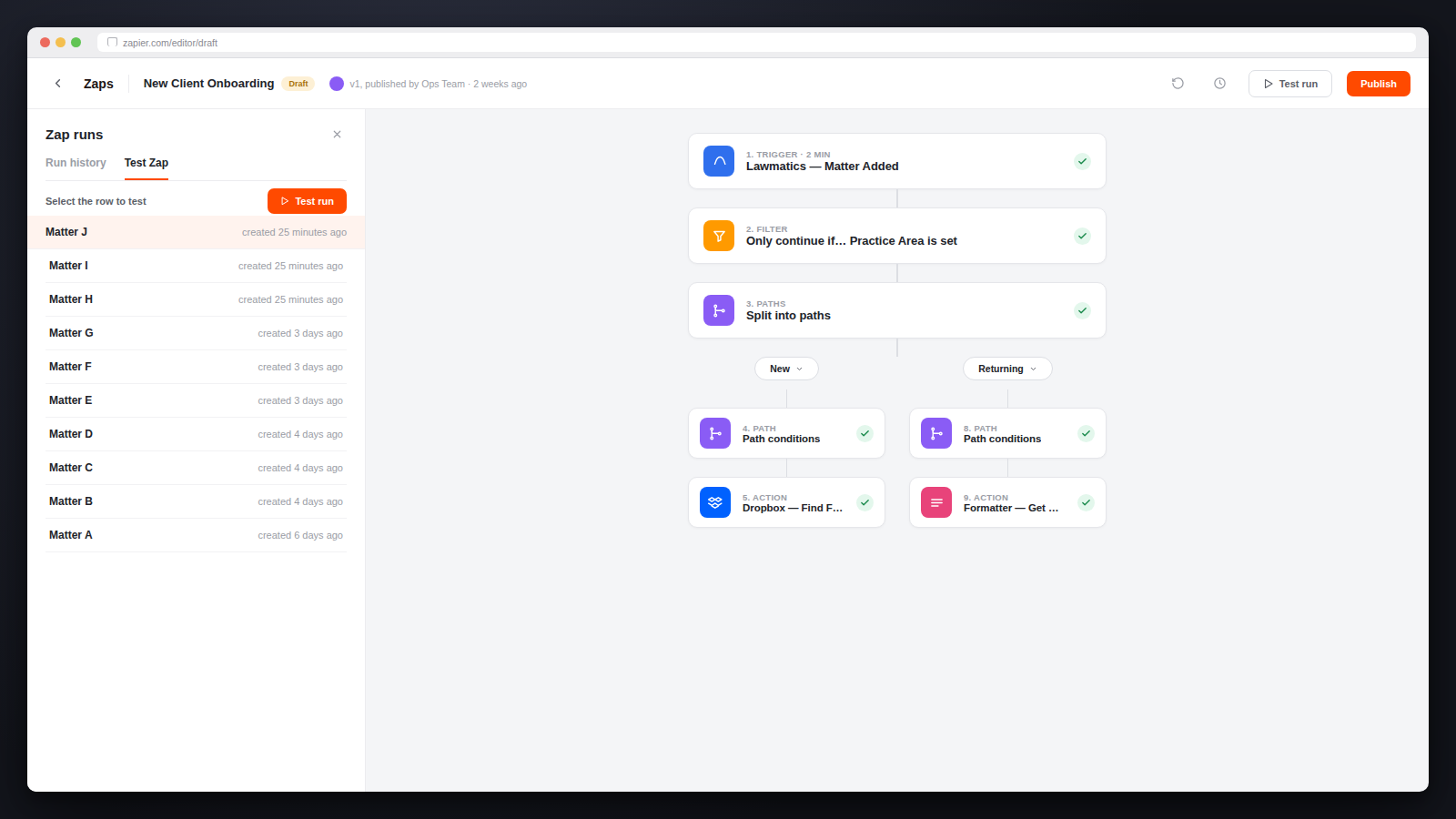
Task: Click the Dropbox action icon
Action: coord(715,502)
